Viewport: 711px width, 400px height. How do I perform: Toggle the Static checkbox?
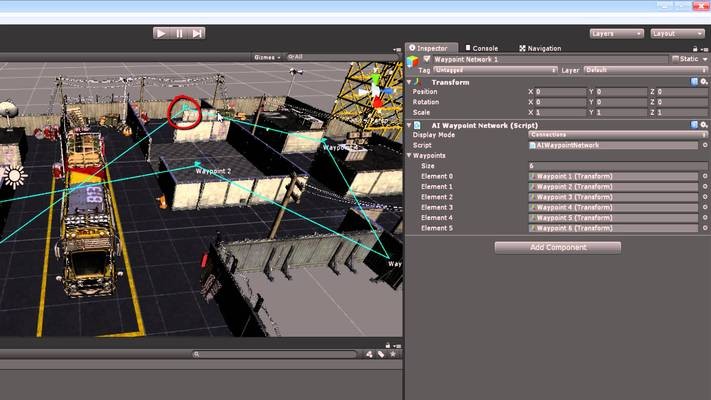tap(674, 59)
